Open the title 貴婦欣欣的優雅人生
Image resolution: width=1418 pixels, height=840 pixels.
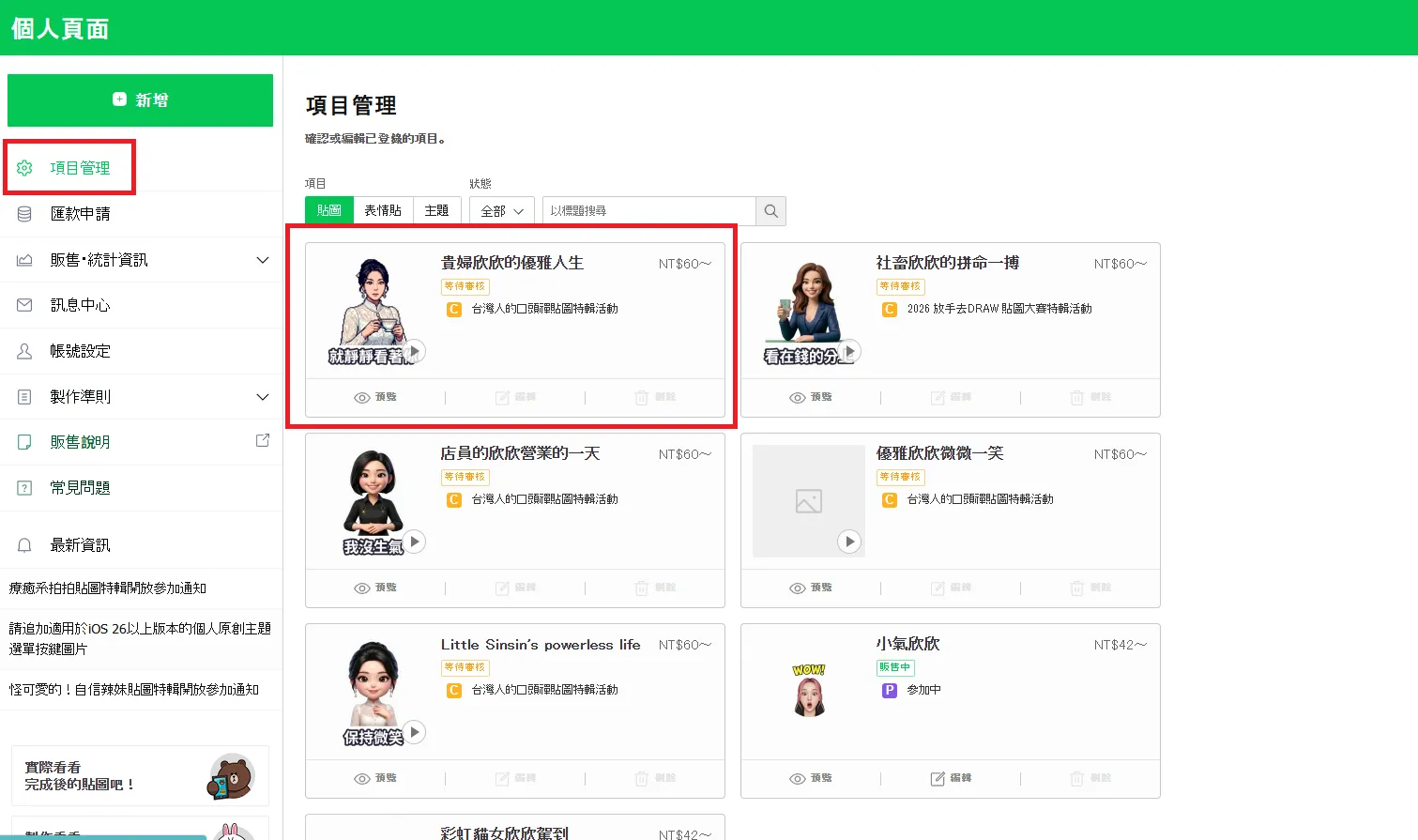(512, 264)
